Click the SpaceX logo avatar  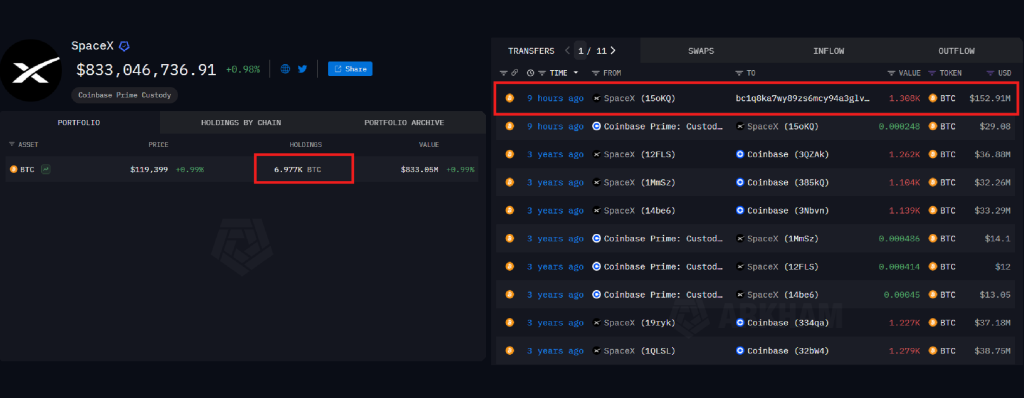pos(31,70)
